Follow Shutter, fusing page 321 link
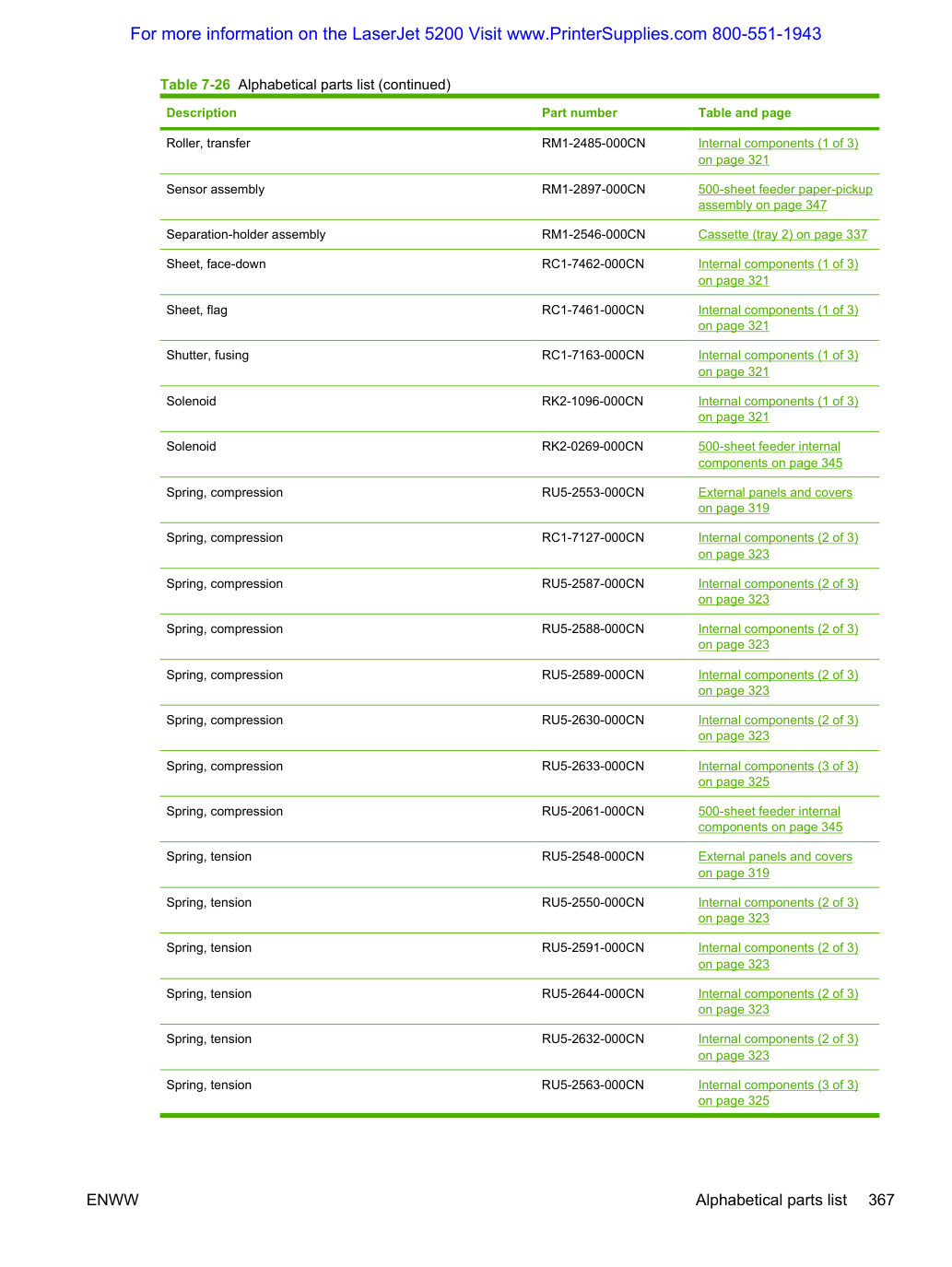Image resolution: width=952 pixels, height=1267 pixels. coord(778,363)
